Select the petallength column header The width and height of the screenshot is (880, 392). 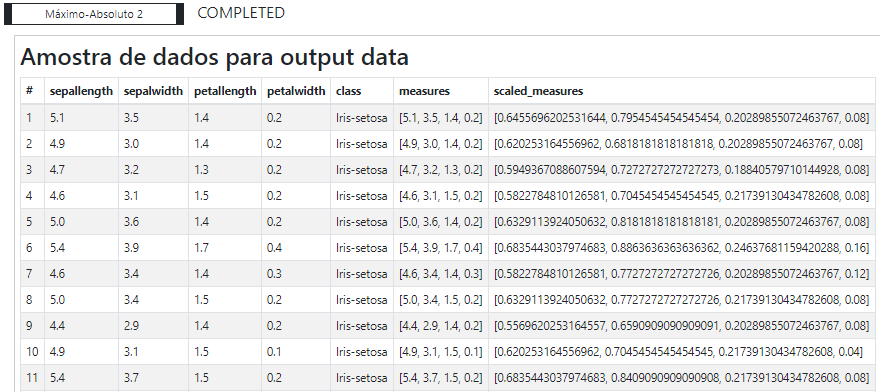pyautogui.click(x=225, y=91)
